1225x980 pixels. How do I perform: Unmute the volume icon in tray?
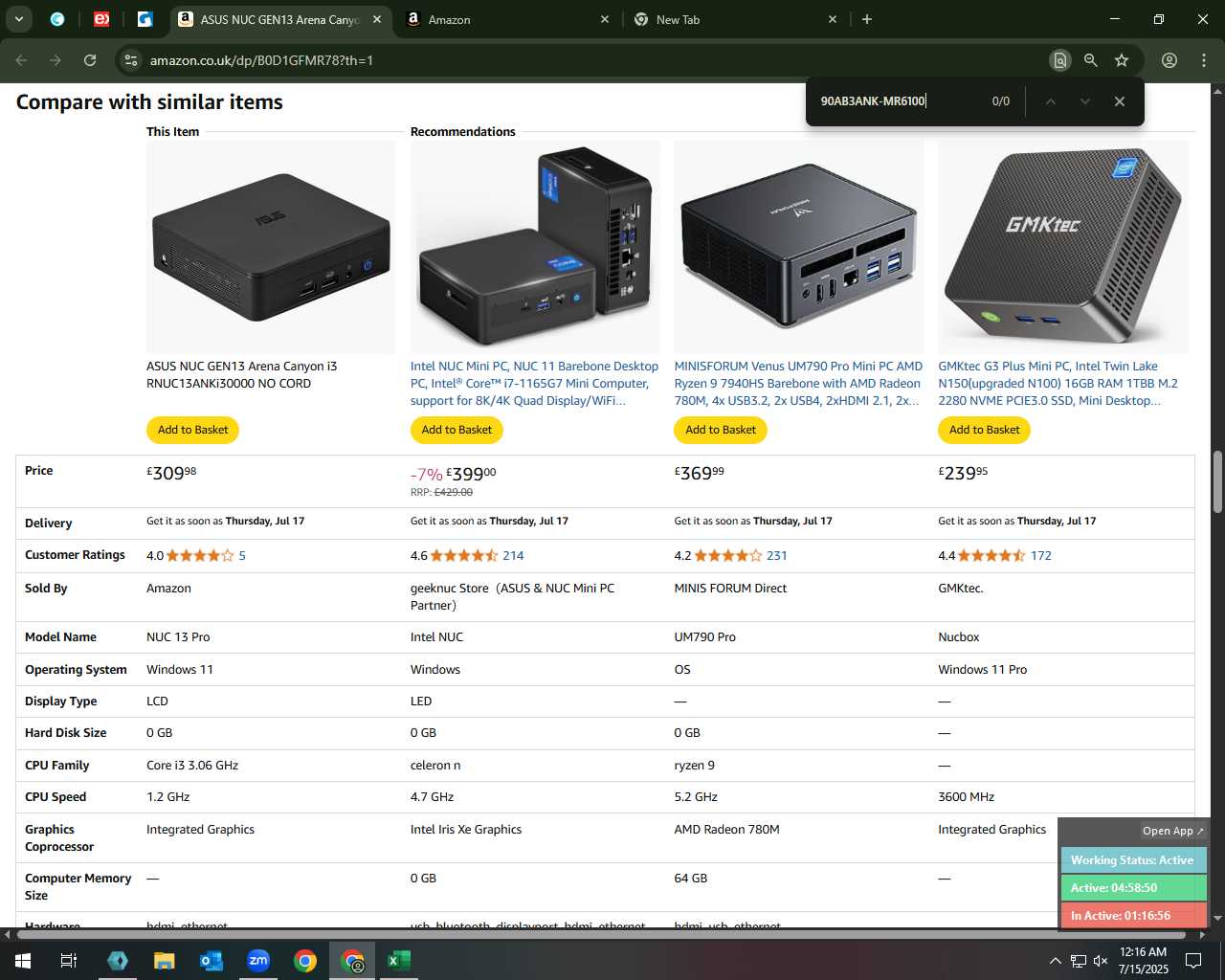click(1101, 961)
